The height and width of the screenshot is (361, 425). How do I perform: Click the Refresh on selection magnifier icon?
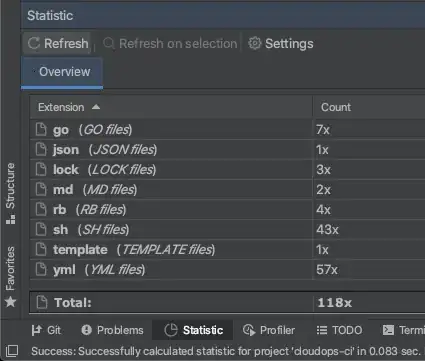pos(109,43)
